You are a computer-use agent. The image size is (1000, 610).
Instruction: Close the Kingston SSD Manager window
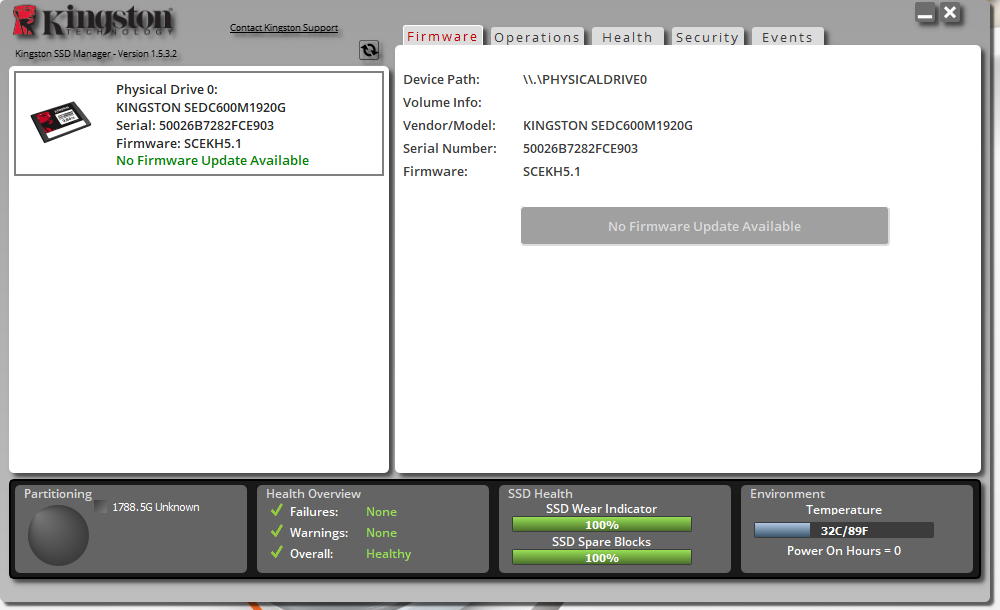pyautogui.click(x=950, y=13)
